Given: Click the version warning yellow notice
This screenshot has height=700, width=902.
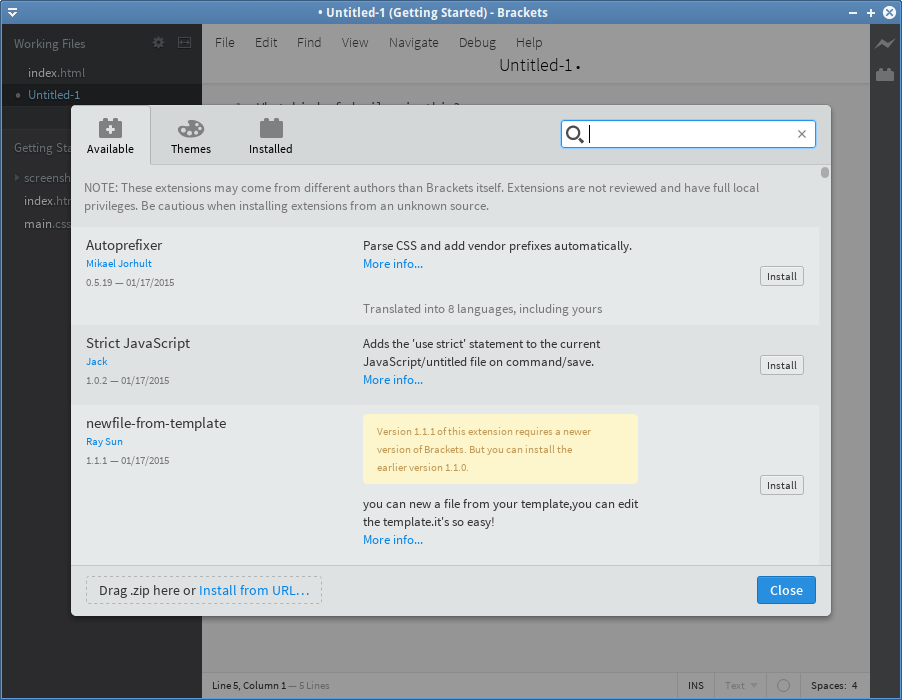Looking at the screenshot, I should point(500,449).
